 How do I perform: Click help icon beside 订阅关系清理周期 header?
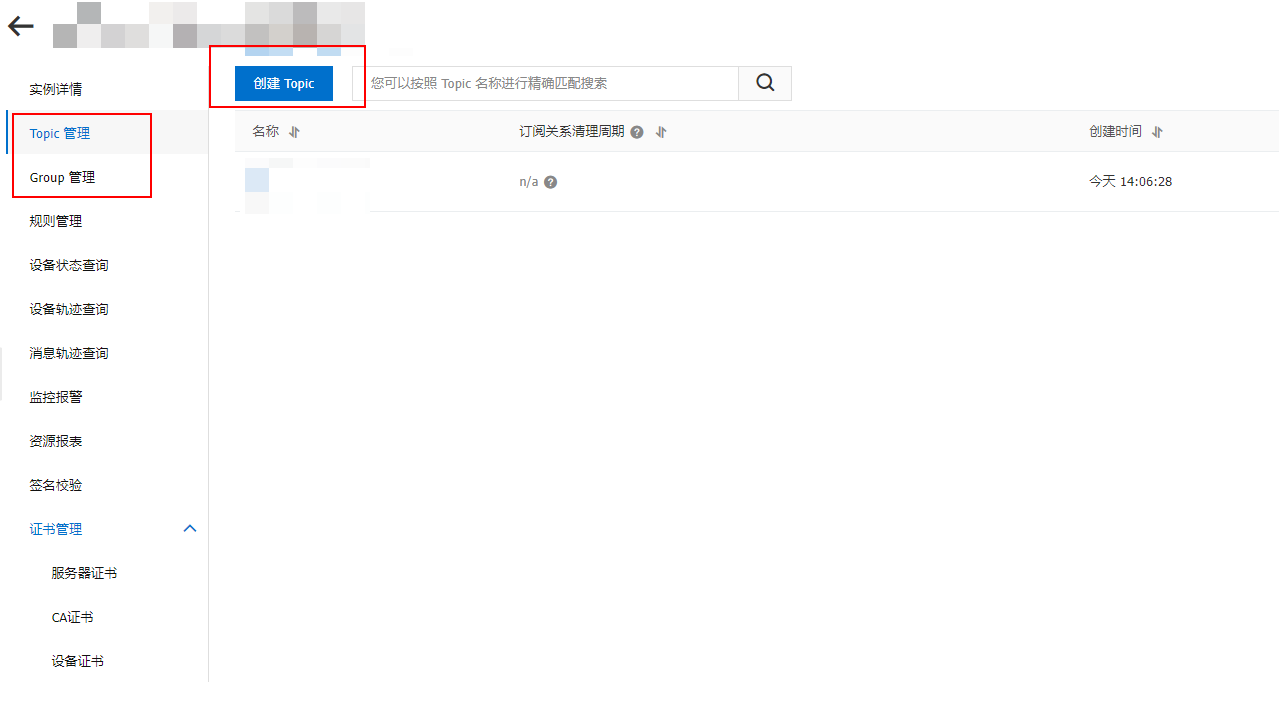(x=637, y=132)
